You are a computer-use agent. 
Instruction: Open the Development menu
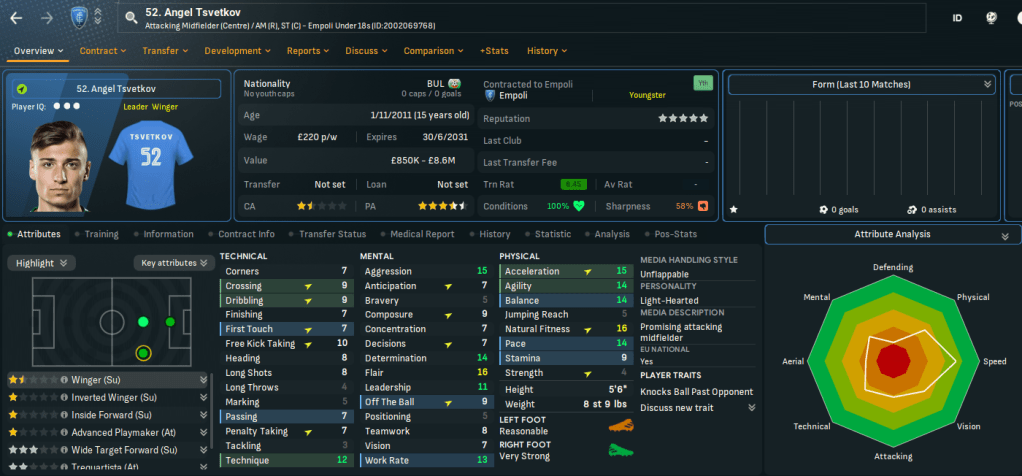click(238, 50)
